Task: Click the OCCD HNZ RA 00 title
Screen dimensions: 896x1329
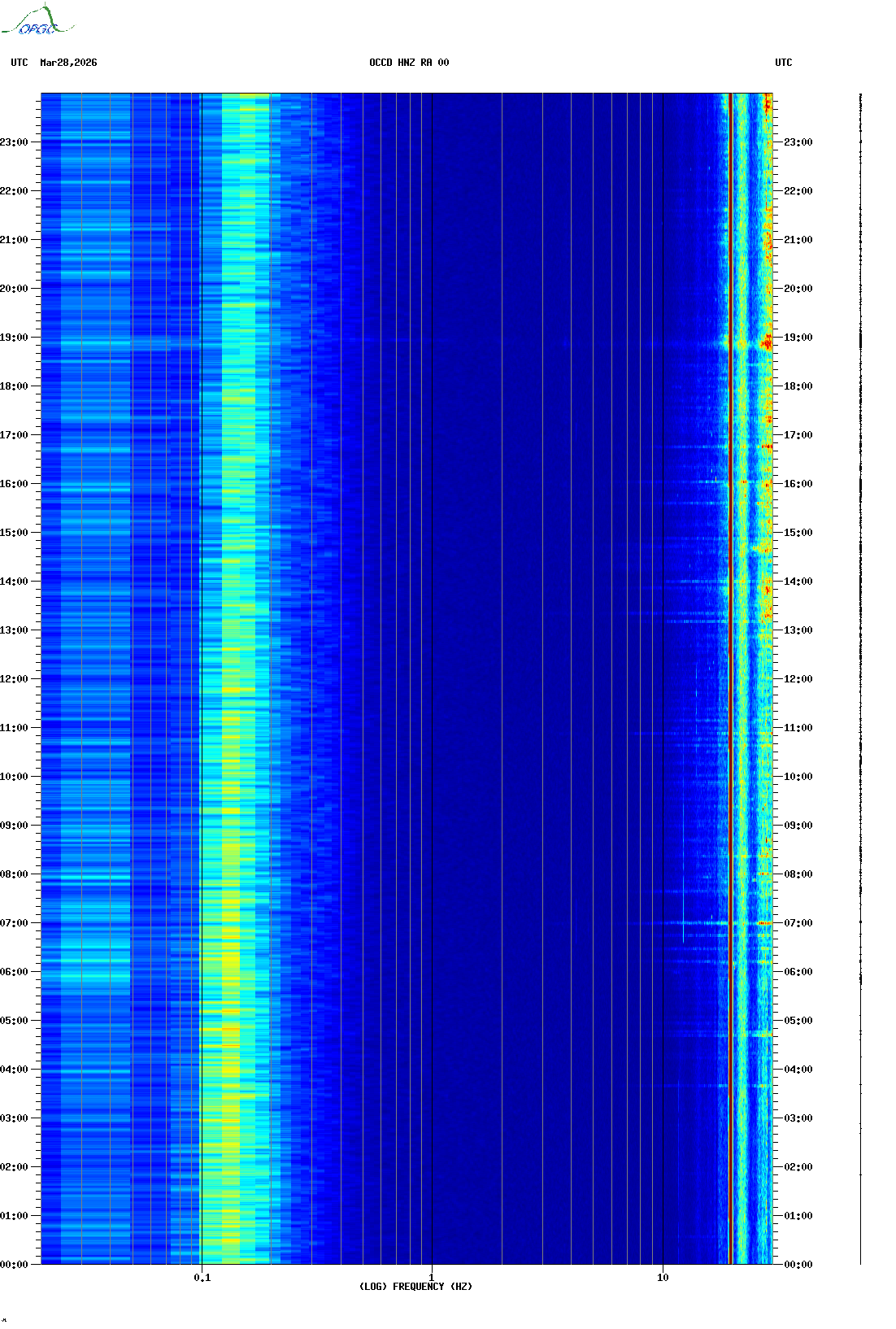Action: (x=408, y=63)
